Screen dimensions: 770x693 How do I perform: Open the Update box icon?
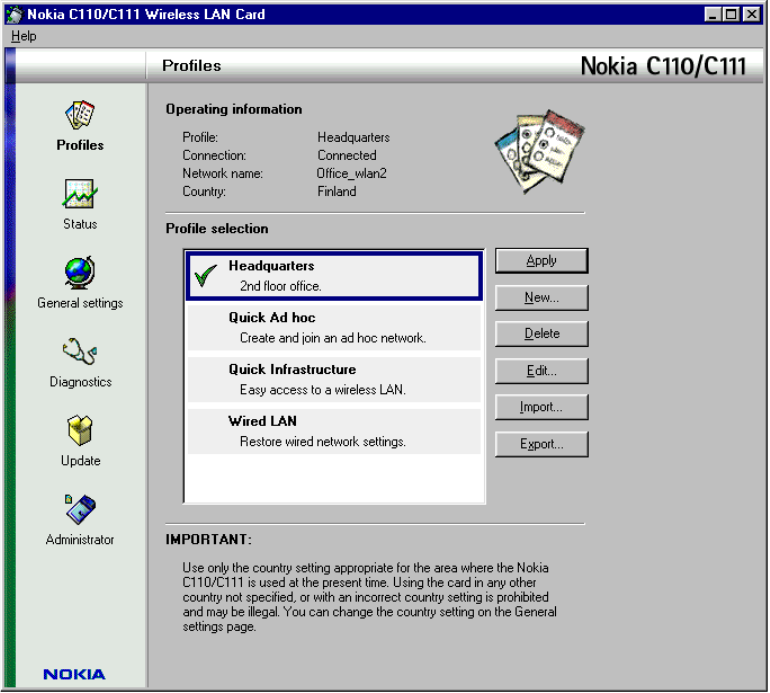(80, 430)
